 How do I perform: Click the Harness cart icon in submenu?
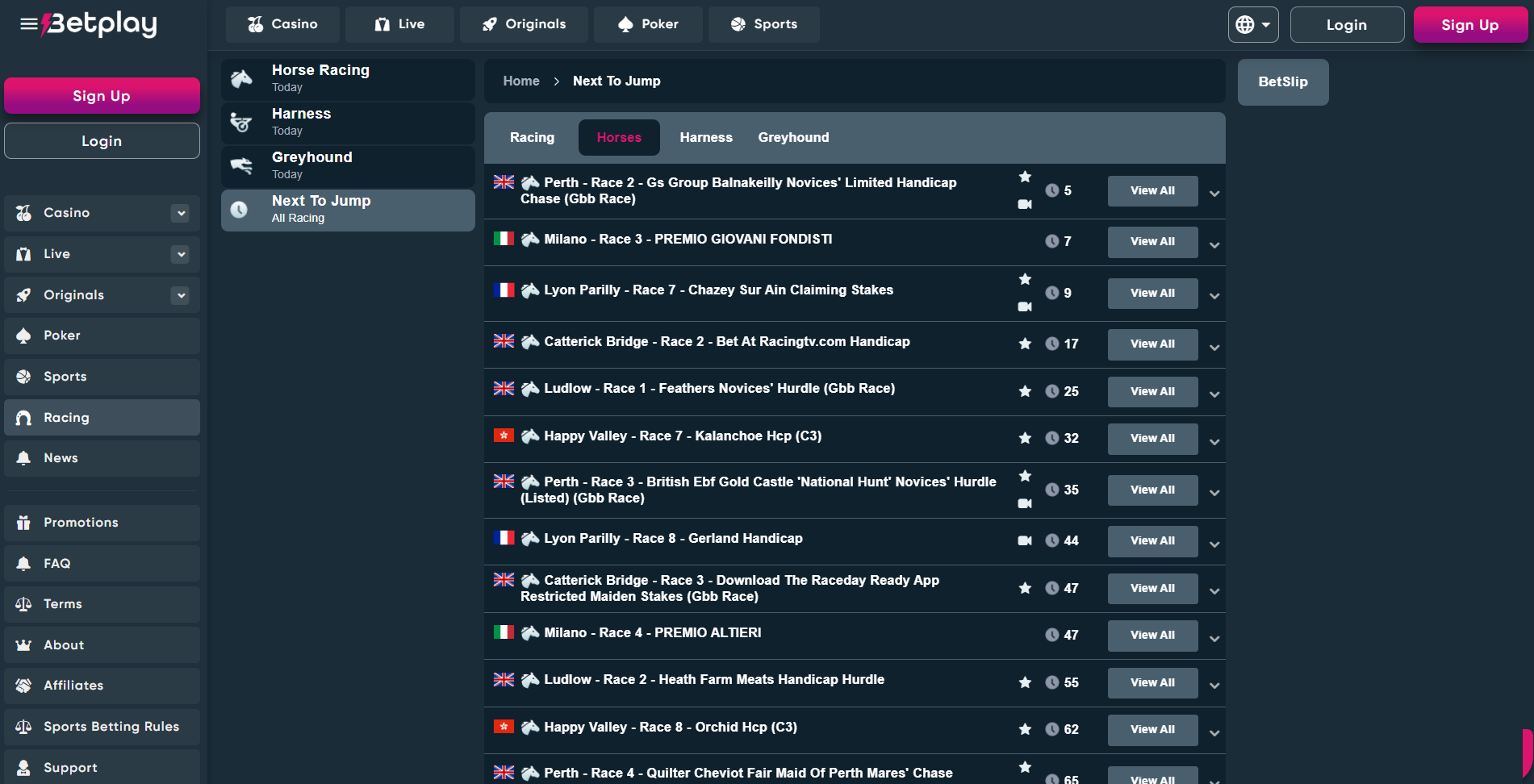coord(241,122)
